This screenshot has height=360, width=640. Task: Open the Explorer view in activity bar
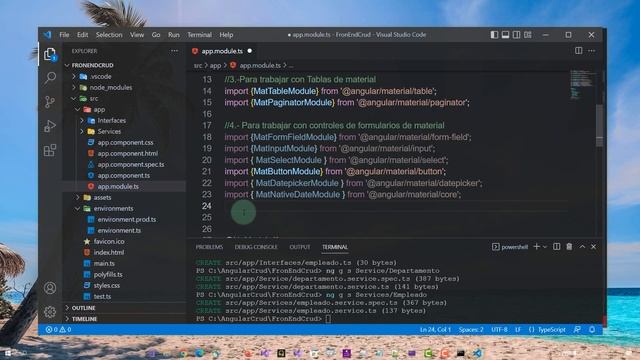(x=50, y=54)
